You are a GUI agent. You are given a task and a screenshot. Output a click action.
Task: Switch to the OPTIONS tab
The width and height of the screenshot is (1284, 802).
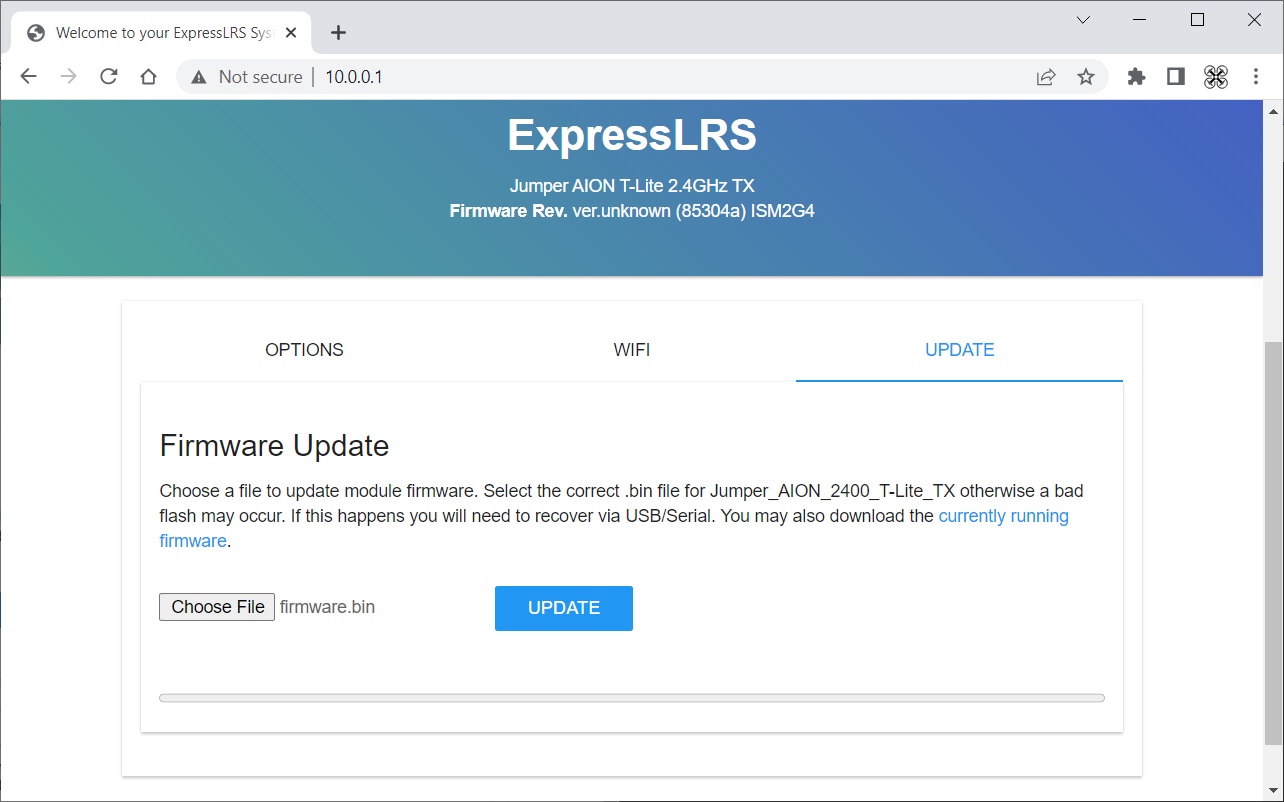point(304,350)
